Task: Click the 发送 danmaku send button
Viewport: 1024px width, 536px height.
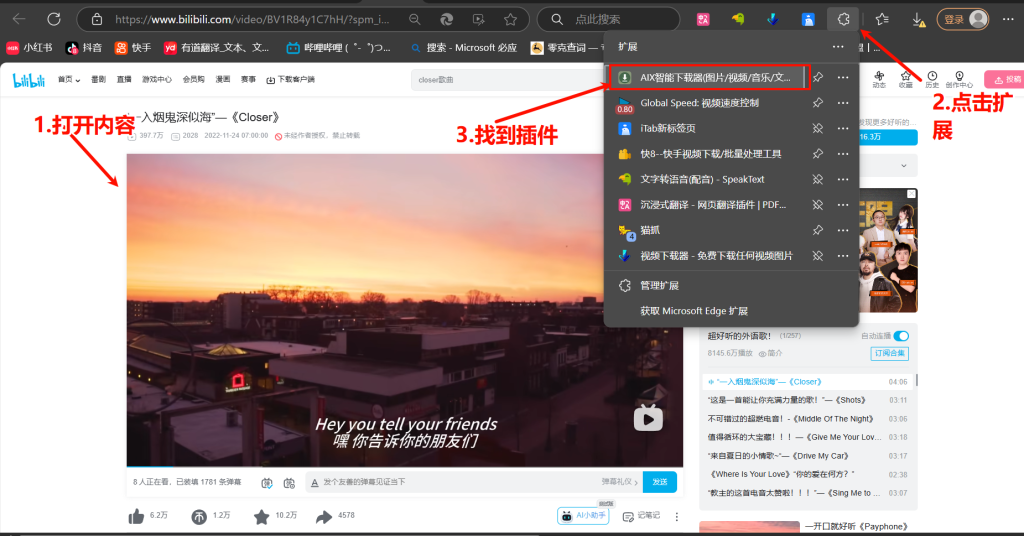Action: pos(659,482)
